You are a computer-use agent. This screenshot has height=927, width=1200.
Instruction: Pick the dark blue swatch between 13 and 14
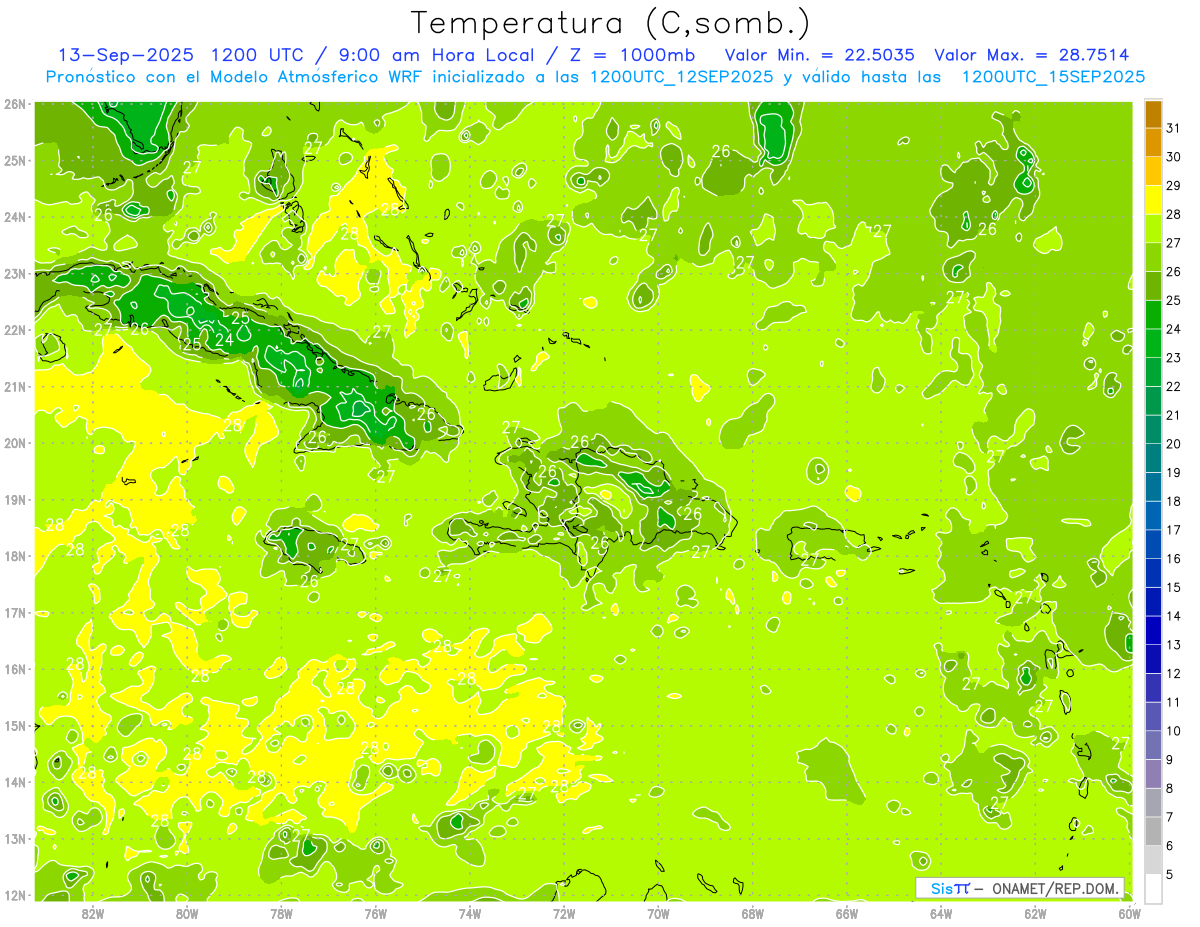pyautogui.click(x=1153, y=630)
